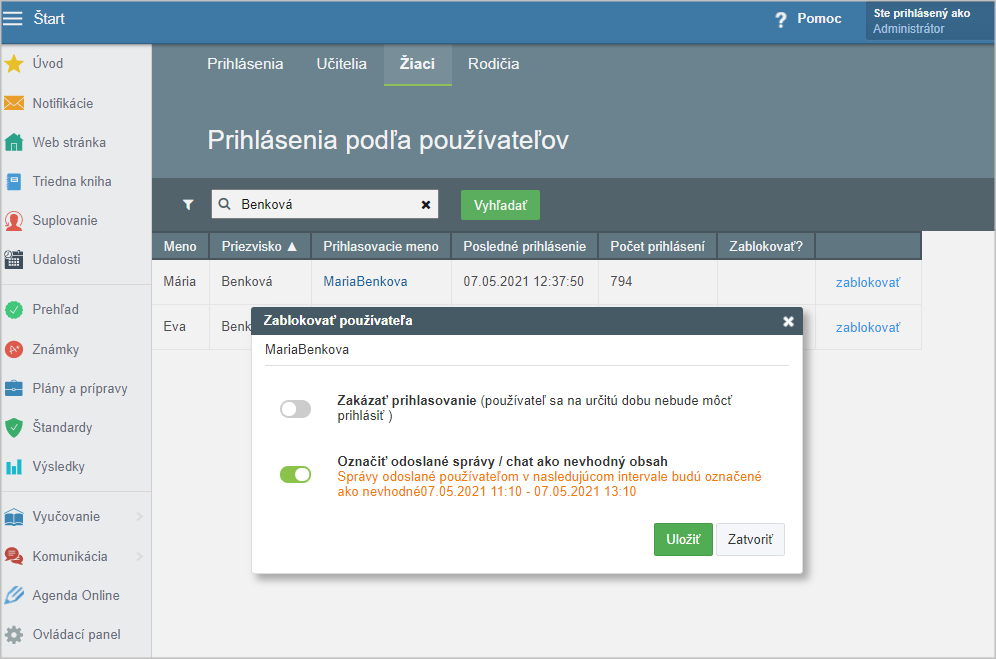996x659 pixels.
Task: Click the Pomoc question mark icon
Action: point(781,20)
